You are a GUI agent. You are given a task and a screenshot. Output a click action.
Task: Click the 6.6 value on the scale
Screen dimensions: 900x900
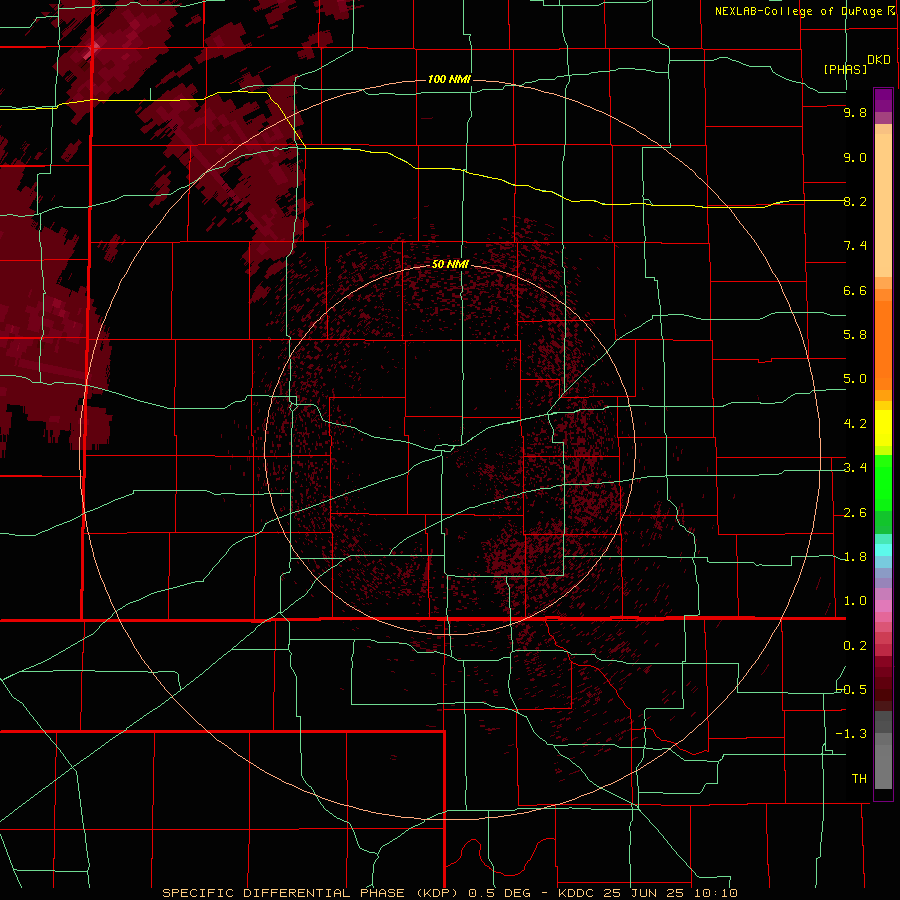tap(855, 290)
